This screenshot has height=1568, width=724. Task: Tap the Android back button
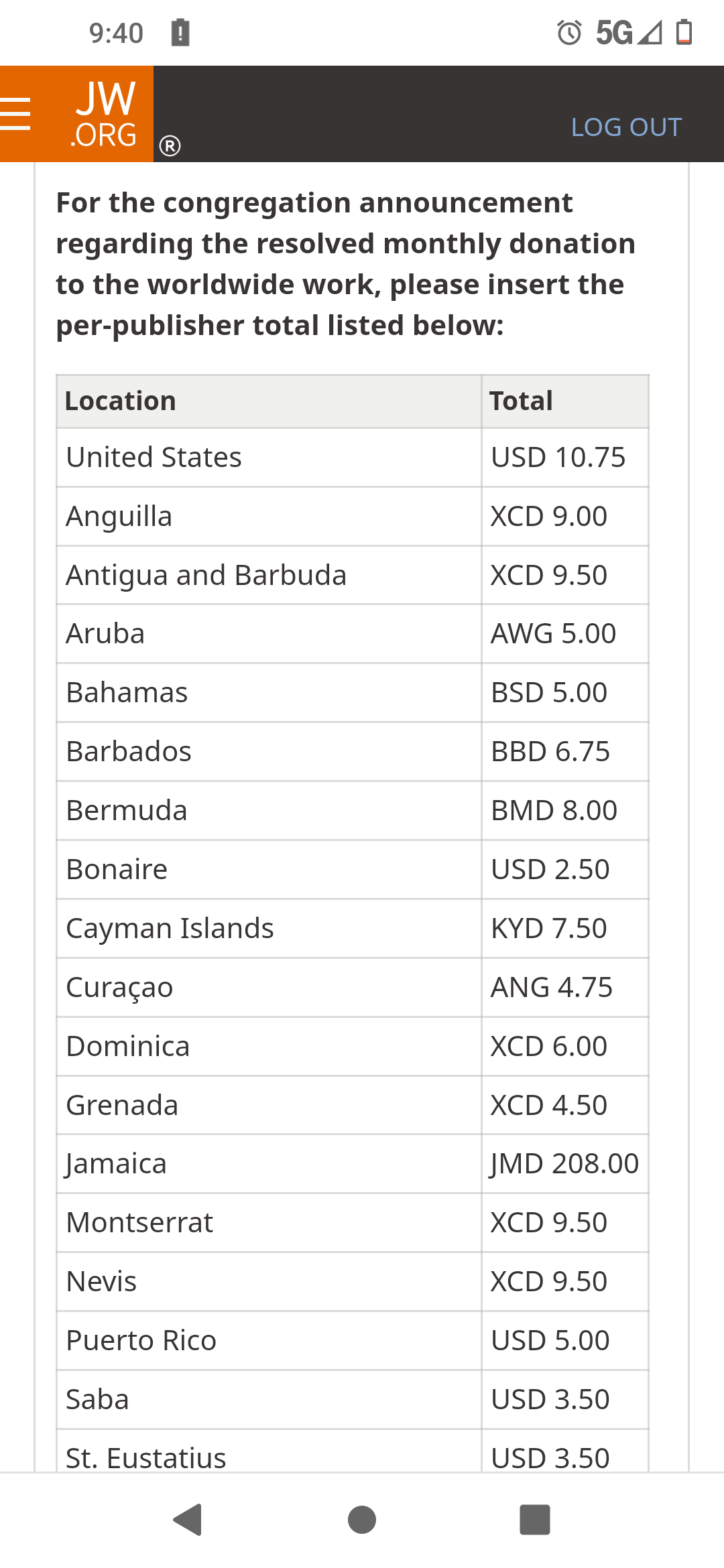[x=188, y=1519]
